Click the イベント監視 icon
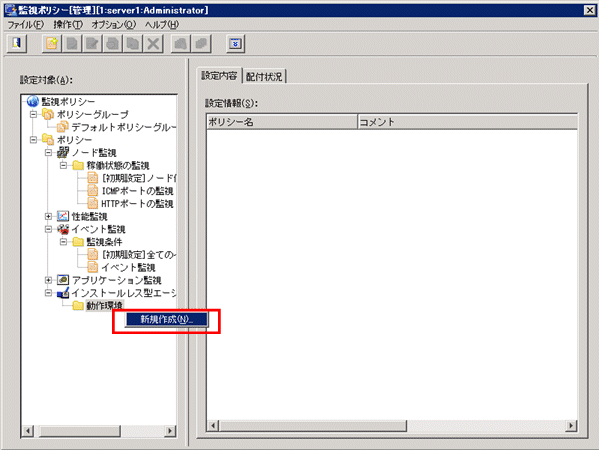The width and height of the screenshot is (599, 450). click(x=63, y=229)
